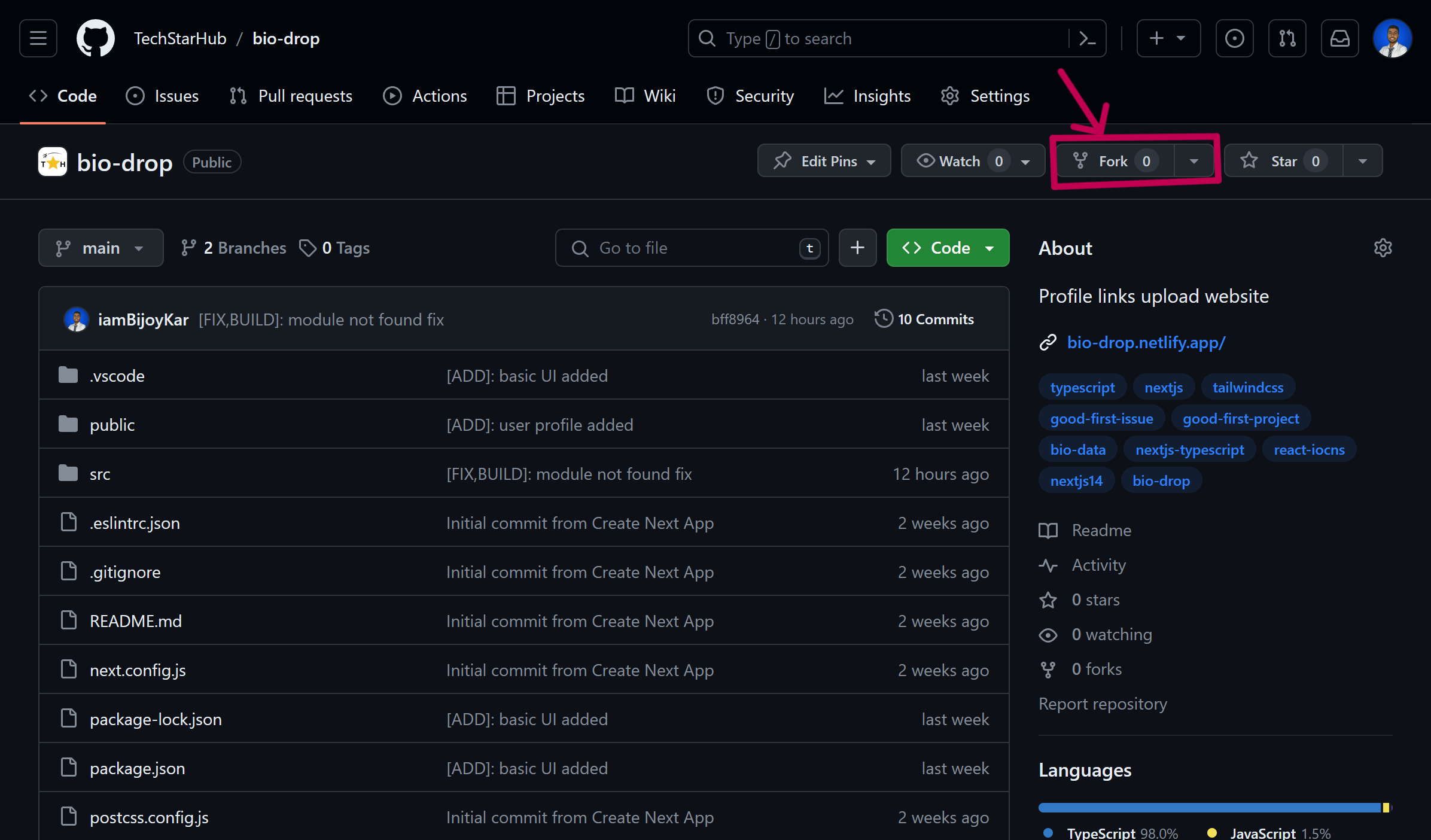
Task: Expand the green Code clone dropdown
Action: (948, 248)
